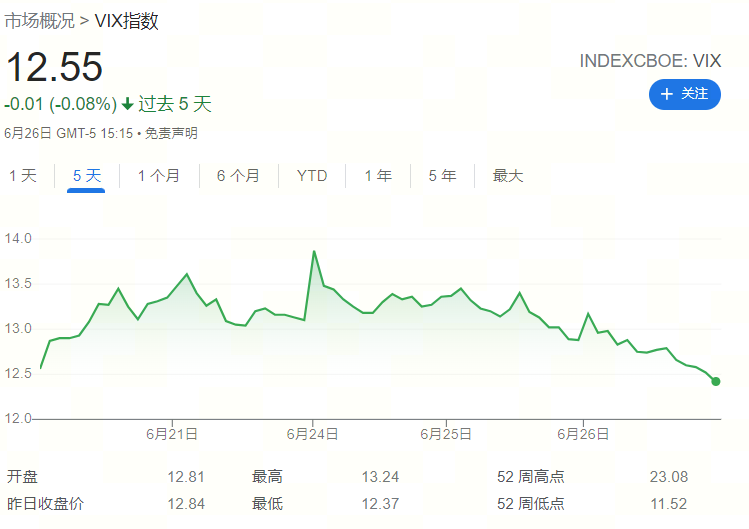
Task: Click the chart's highest peak near 6月24日
Action: 314,252
